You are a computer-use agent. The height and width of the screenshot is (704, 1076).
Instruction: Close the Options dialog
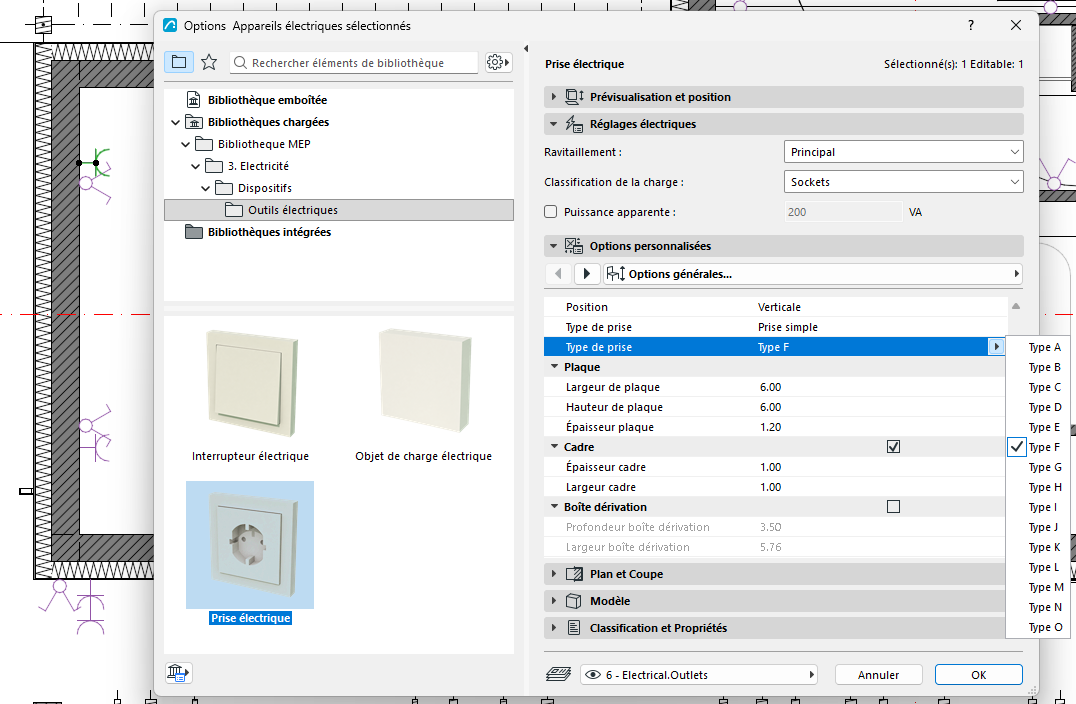(x=1016, y=25)
